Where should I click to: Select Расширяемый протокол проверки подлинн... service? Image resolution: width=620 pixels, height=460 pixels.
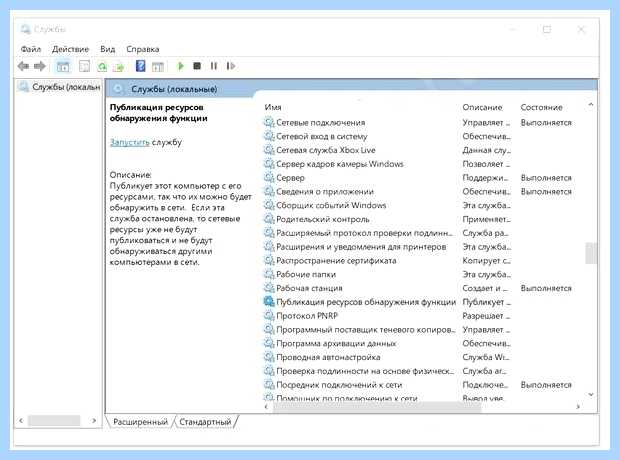tap(364, 233)
